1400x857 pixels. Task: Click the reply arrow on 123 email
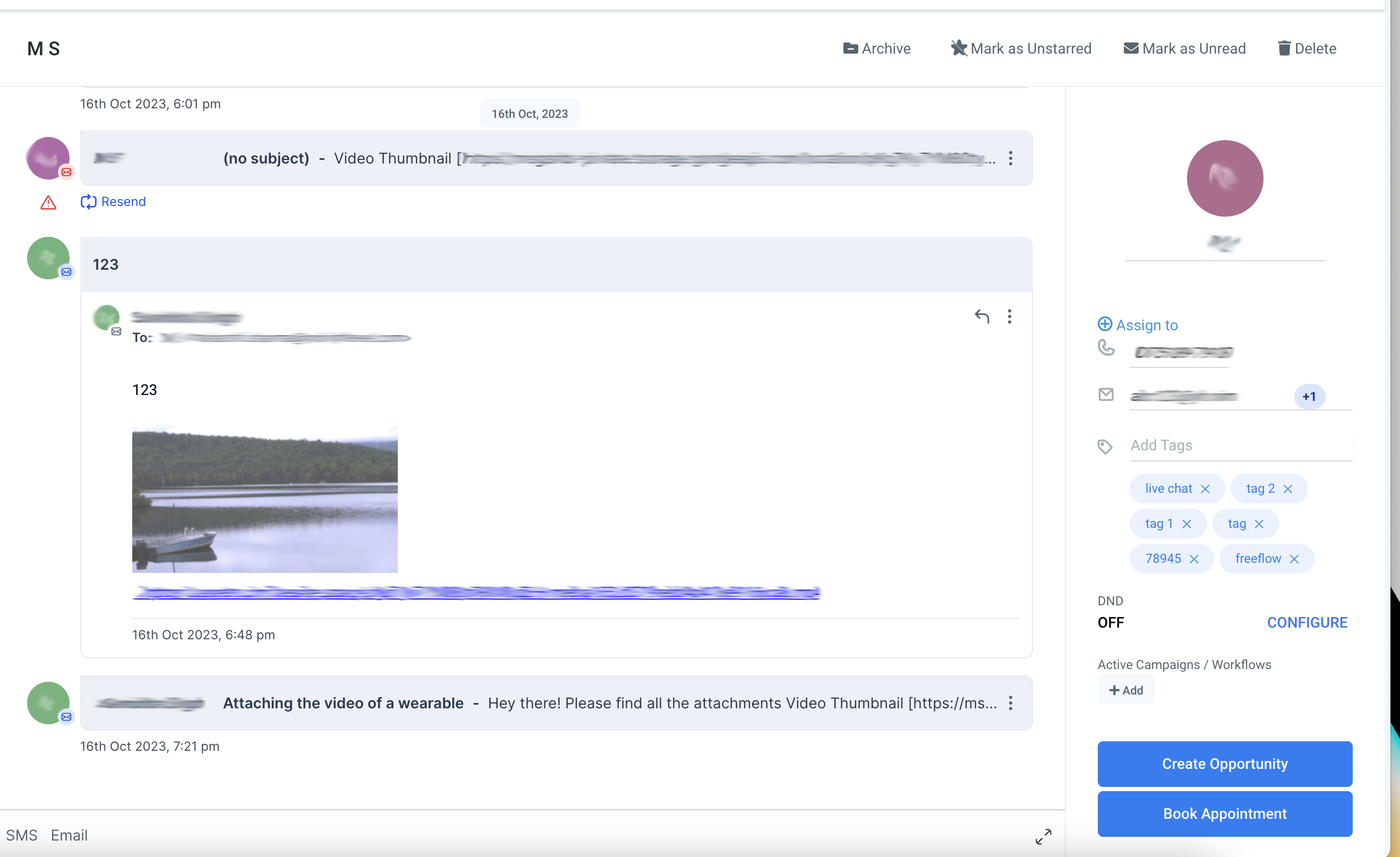pyautogui.click(x=981, y=316)
